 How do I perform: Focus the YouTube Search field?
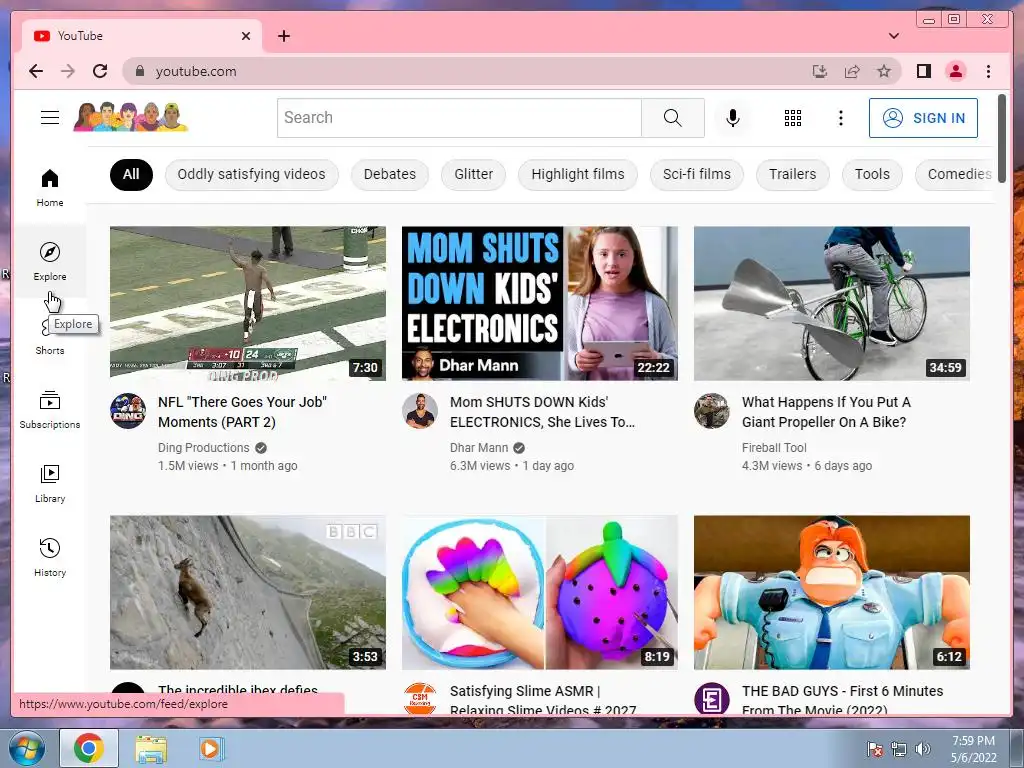pyautogui.click(x=459, y=118)
